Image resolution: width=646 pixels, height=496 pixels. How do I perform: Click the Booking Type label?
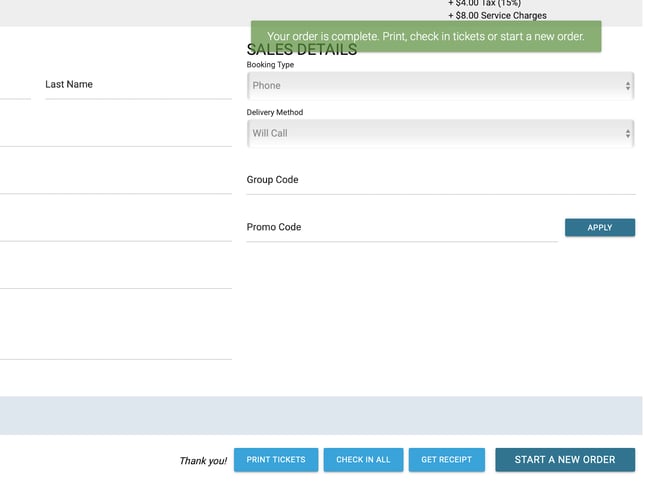tap(270, 65)
